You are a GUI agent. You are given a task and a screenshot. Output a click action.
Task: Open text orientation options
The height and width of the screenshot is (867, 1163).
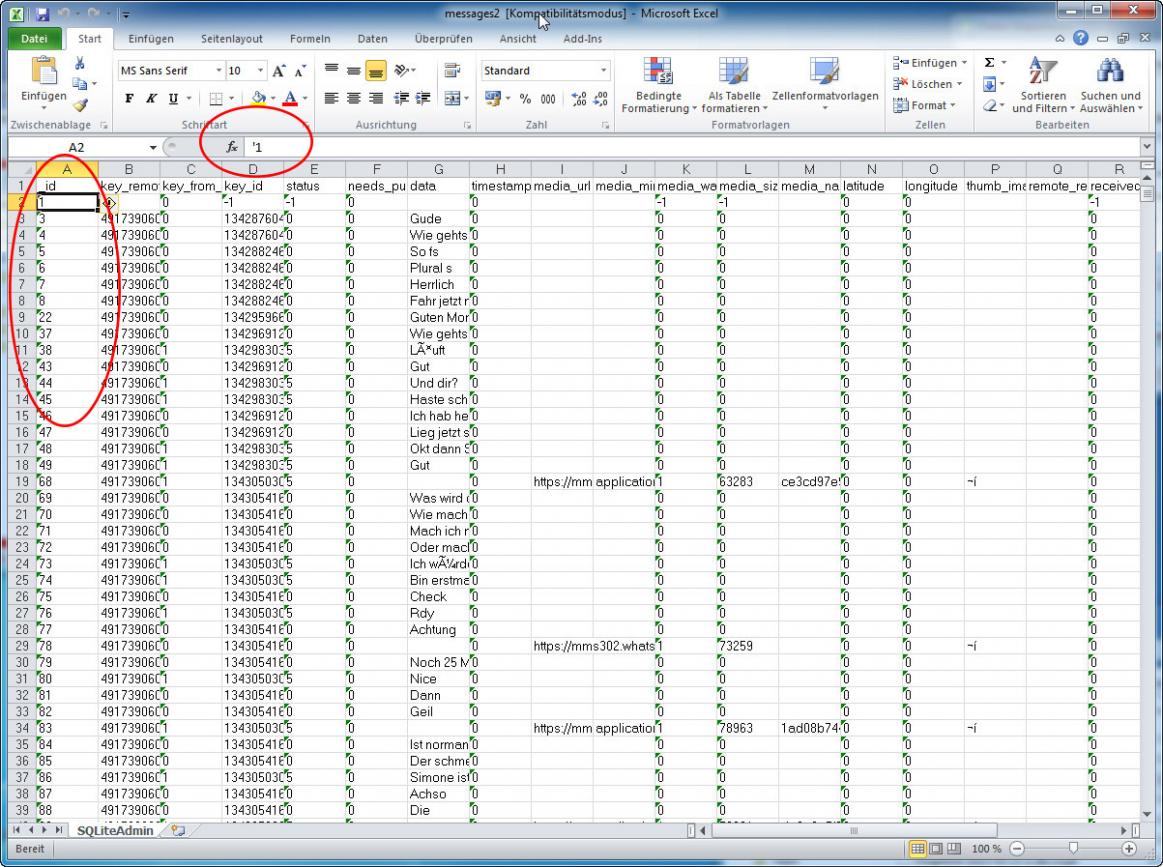point(401,70)
